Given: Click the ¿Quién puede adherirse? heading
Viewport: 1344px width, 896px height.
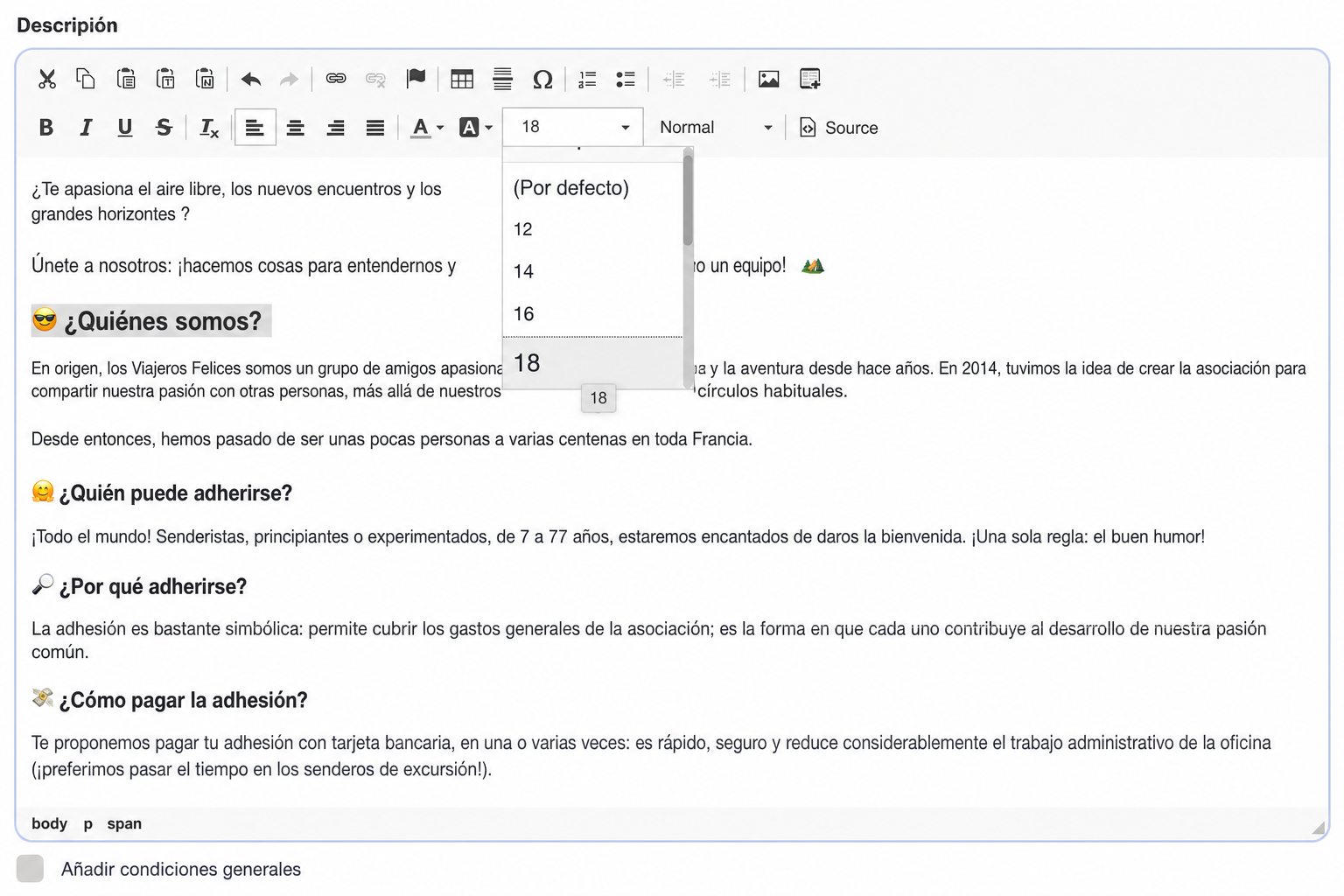Looking at the screenshot, I should [162, 493].
